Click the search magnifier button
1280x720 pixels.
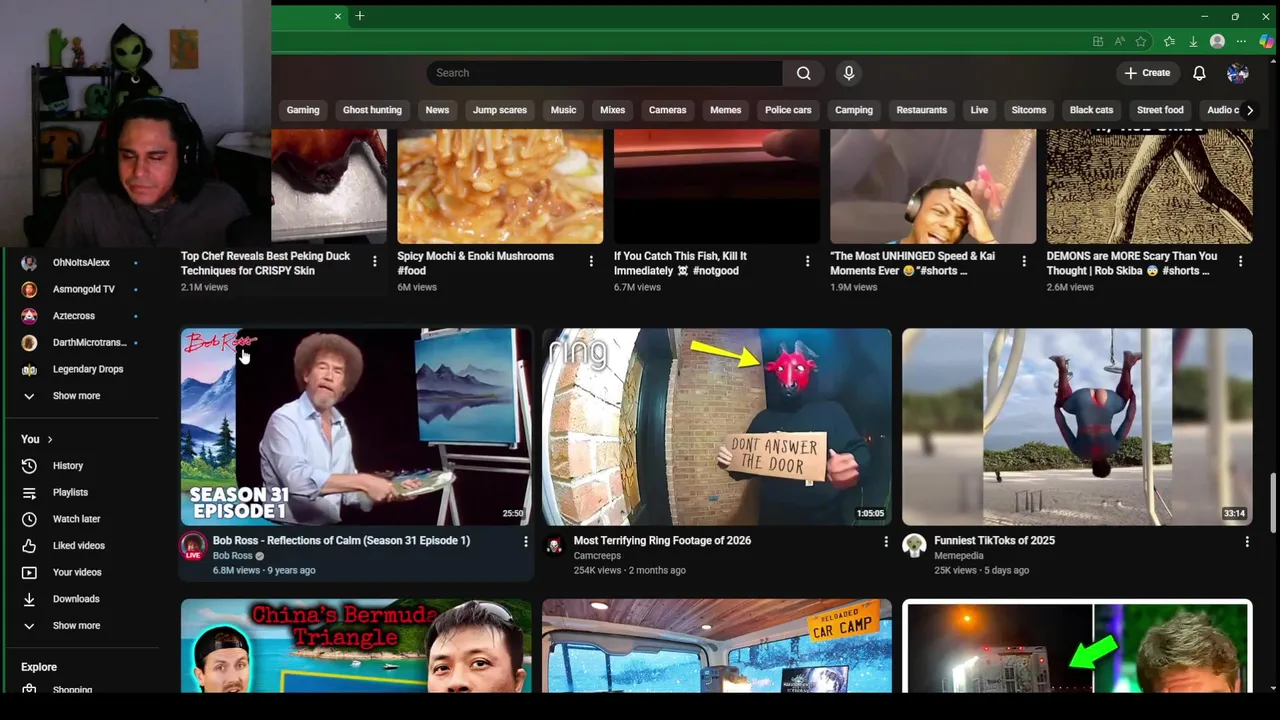click(803, 73)
